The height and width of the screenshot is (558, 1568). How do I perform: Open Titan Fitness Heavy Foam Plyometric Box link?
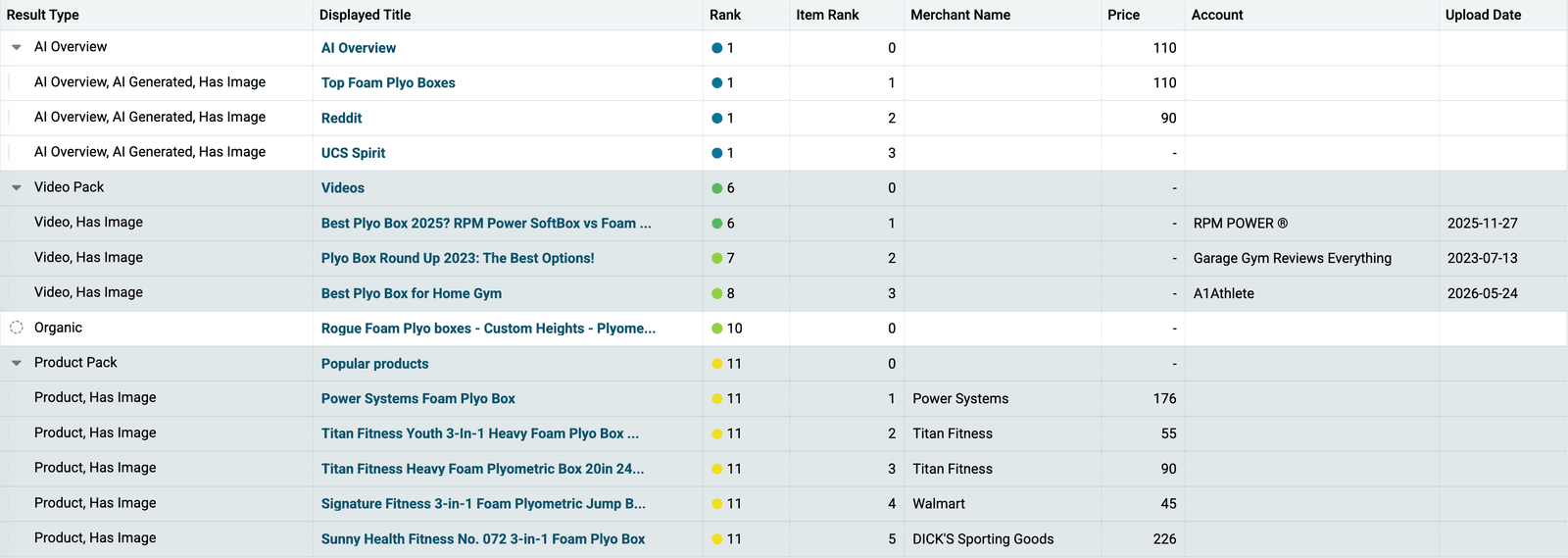point(483,469)
